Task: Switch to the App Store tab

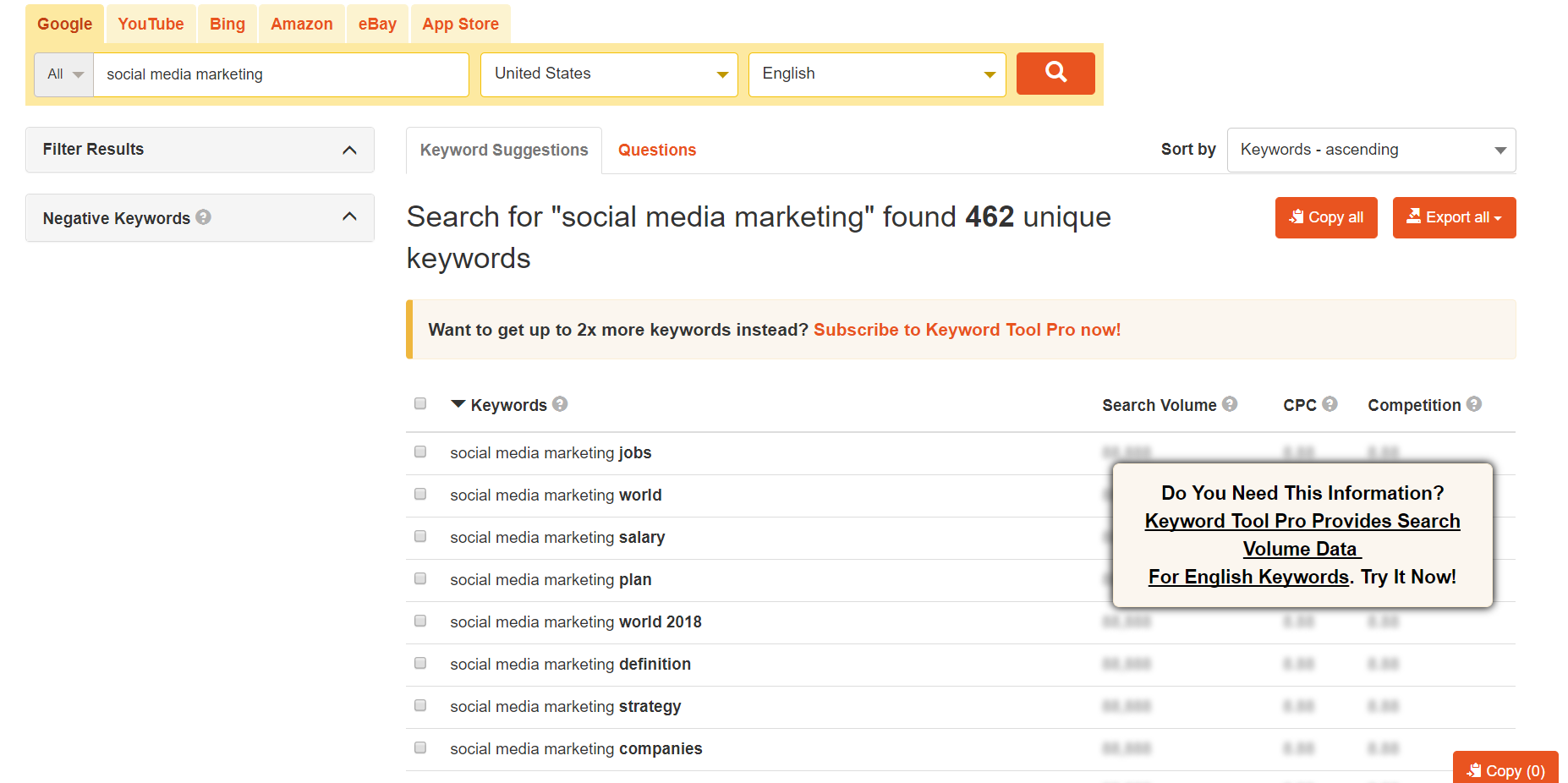Action: (461, 24)
